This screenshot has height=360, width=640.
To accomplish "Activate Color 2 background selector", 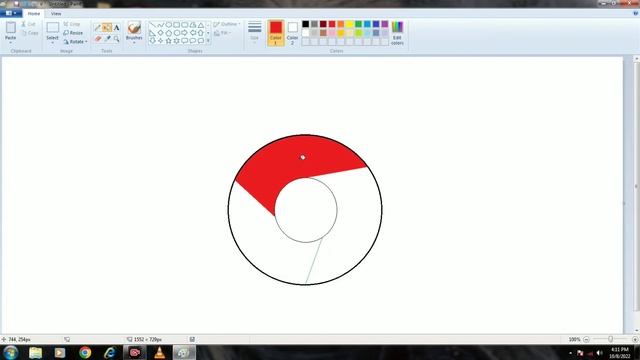I will pyautogui.click(x=292, y=33).
